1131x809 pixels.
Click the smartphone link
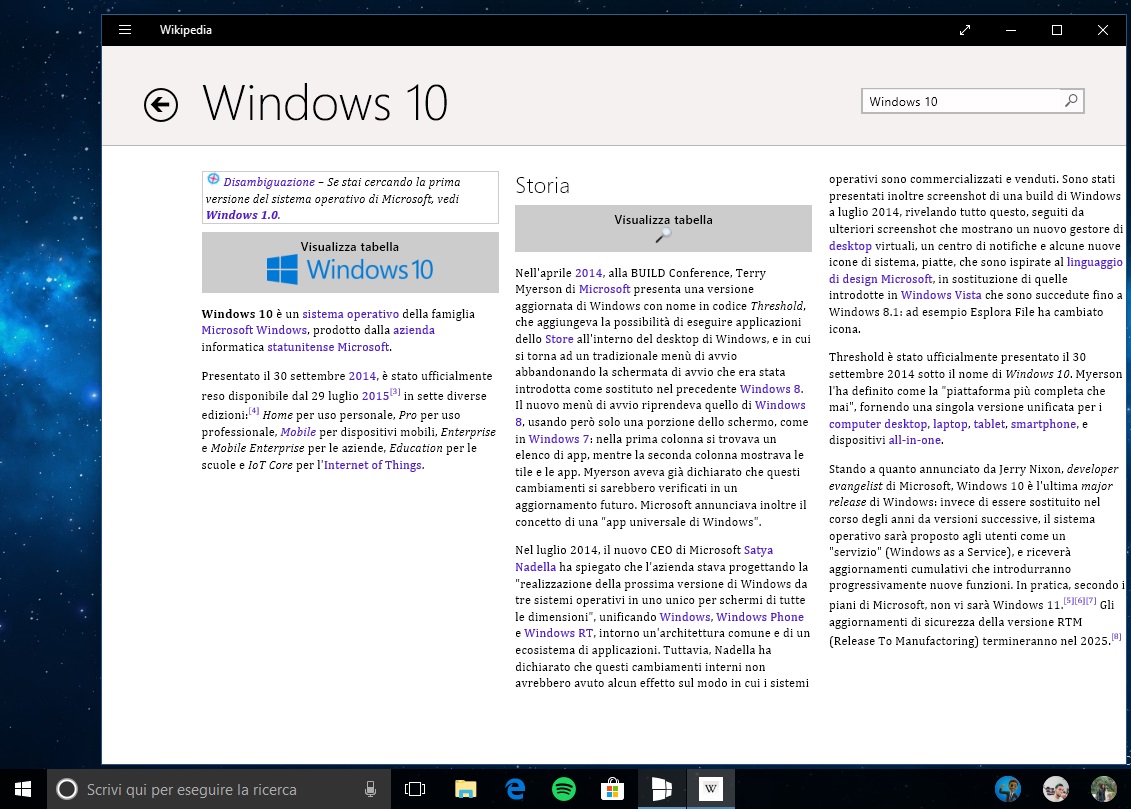1043,424
